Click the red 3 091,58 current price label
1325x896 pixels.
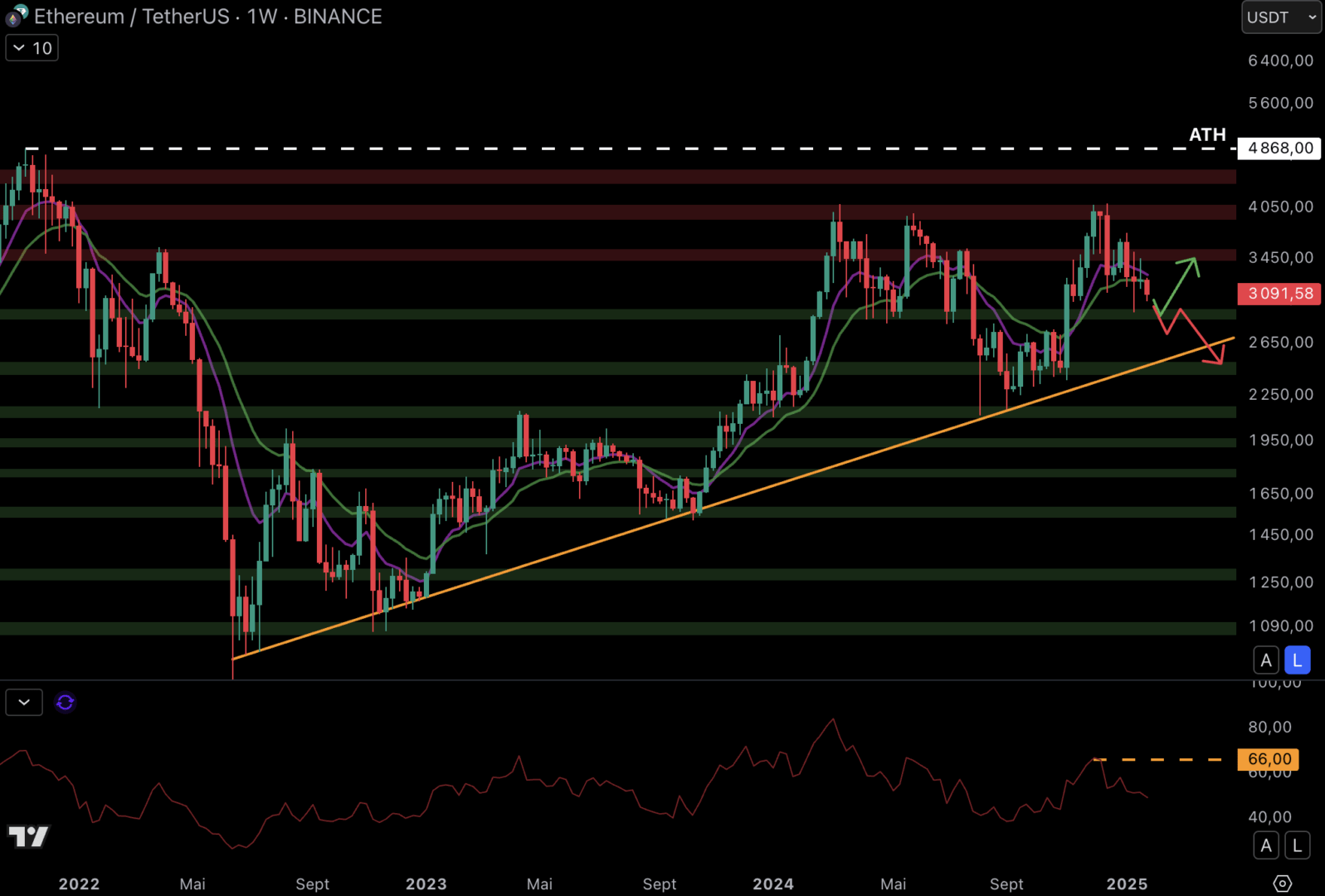pos(1279,294)
